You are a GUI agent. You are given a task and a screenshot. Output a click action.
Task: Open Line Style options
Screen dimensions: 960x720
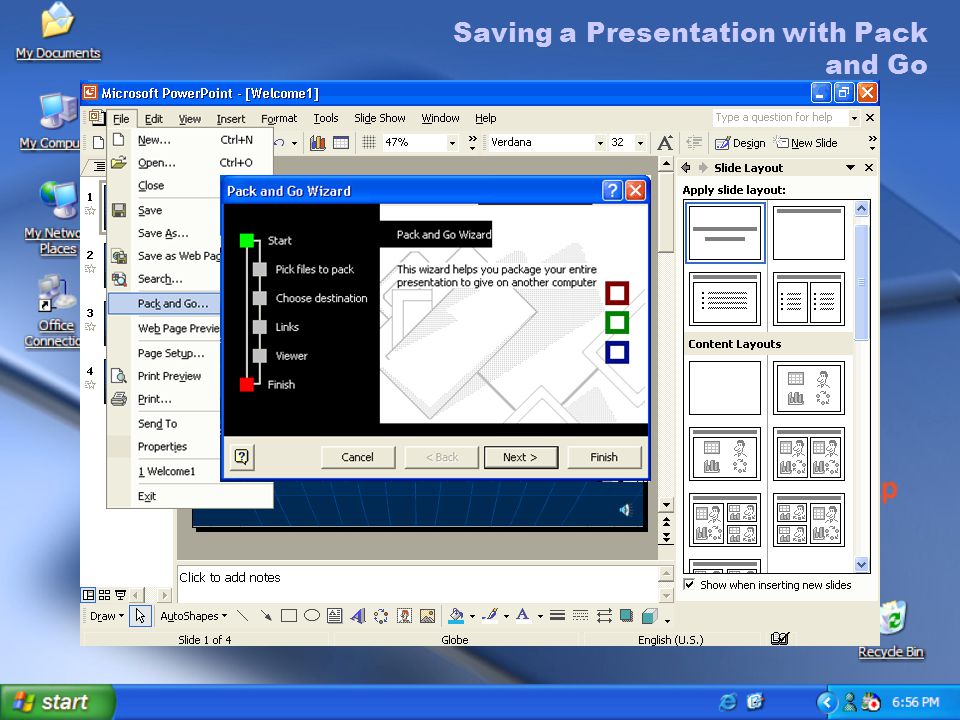point(557,615)
